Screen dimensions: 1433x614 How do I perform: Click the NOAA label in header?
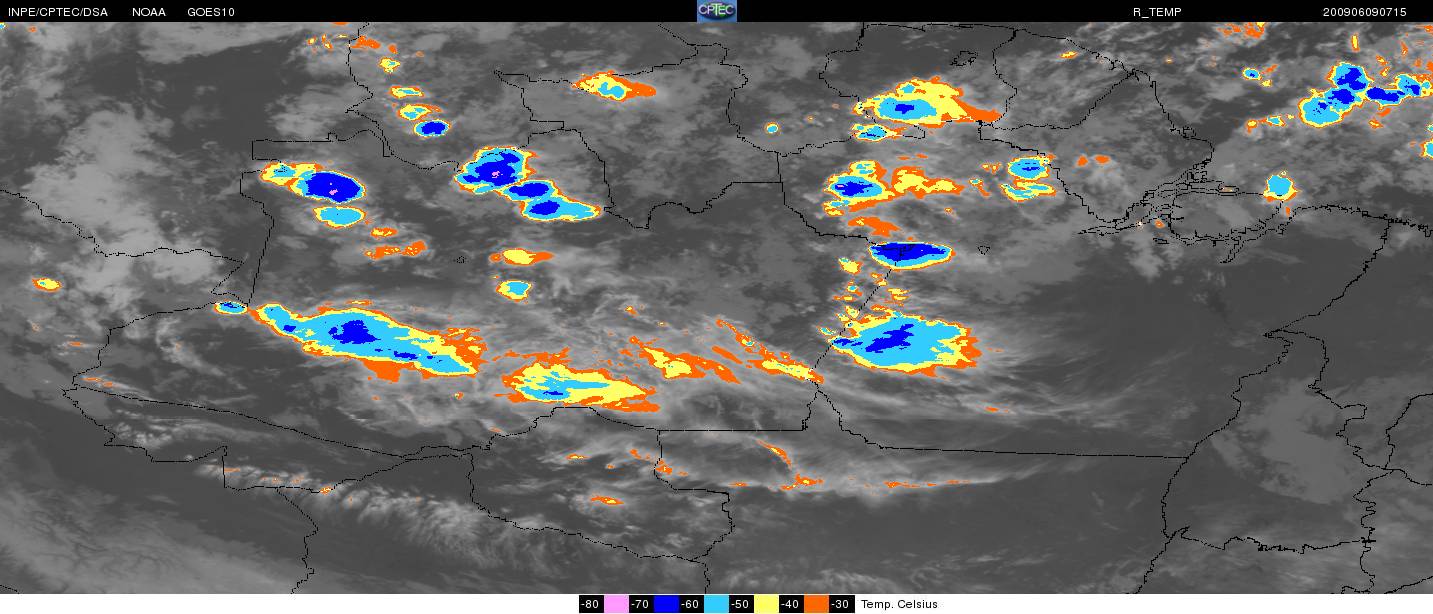pos(149,12)
